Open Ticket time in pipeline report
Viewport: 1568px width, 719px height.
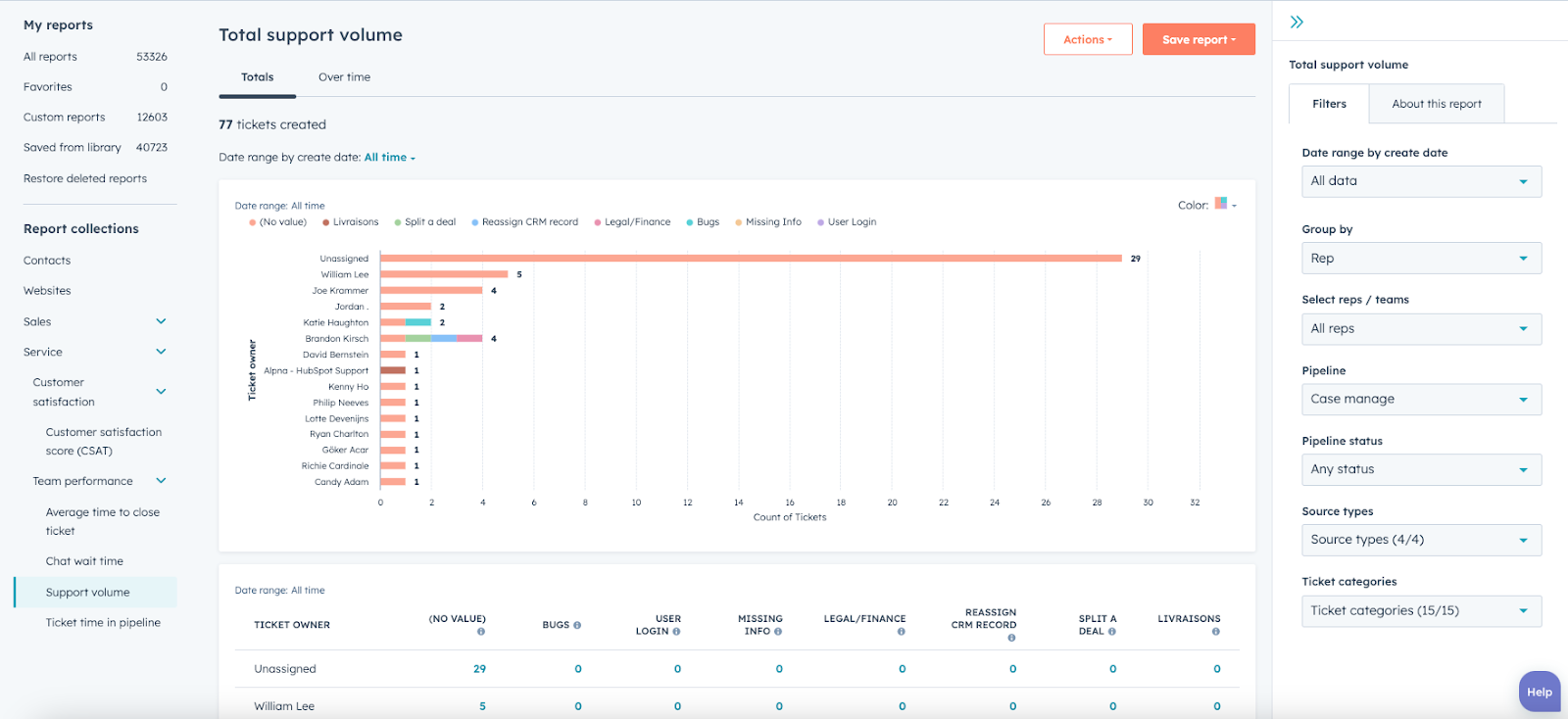103,623
